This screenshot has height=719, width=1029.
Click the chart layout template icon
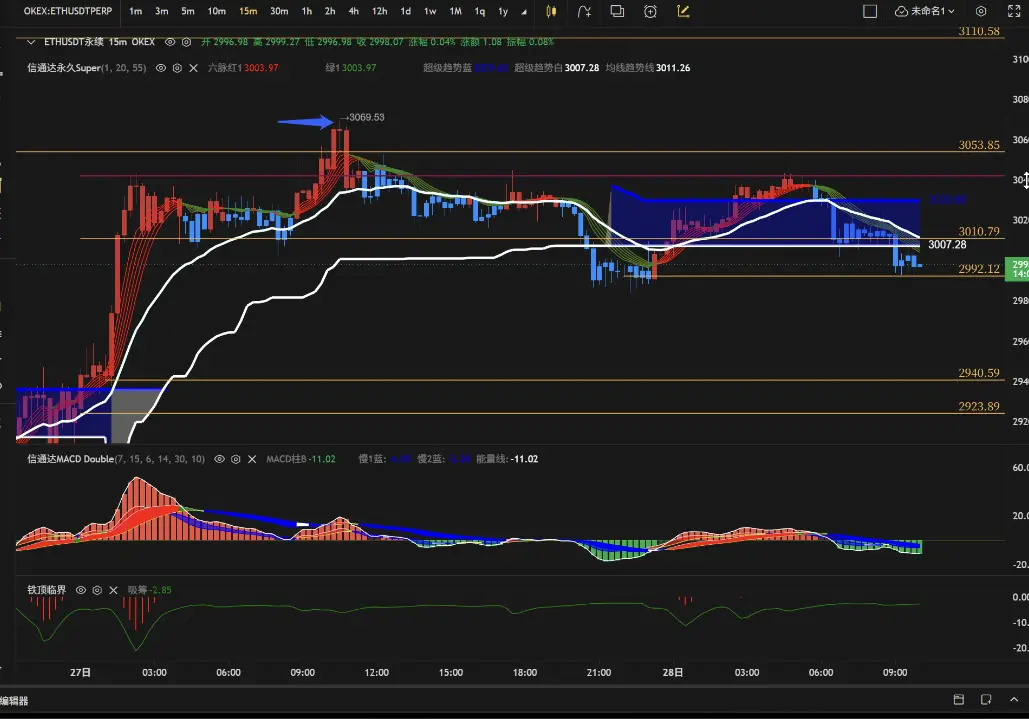click(x=617, y=11)
